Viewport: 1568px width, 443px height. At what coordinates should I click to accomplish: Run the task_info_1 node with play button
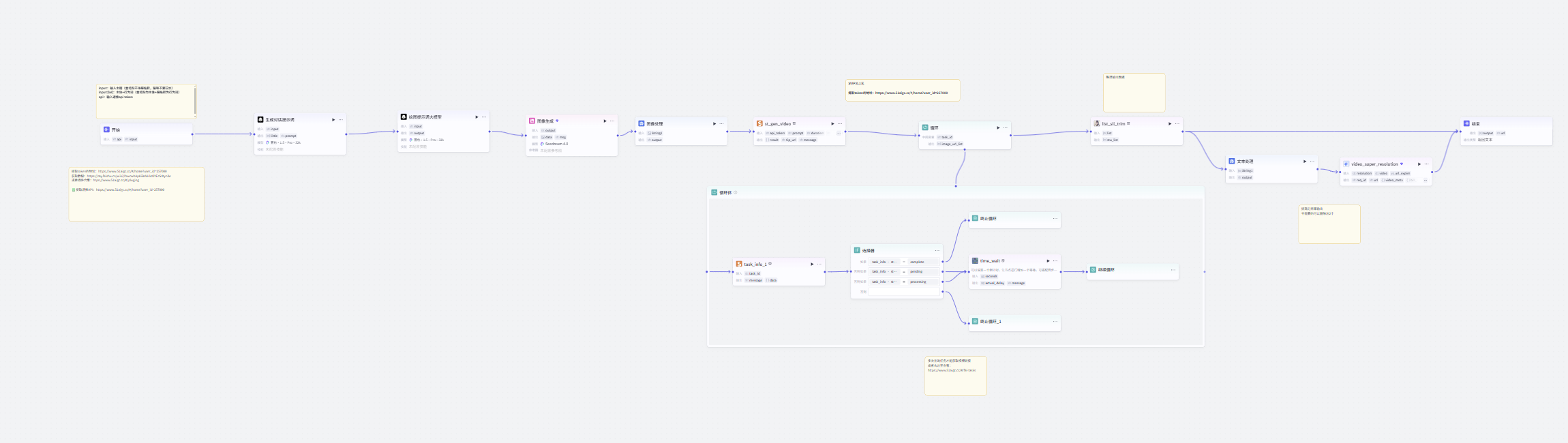(811, 264)
